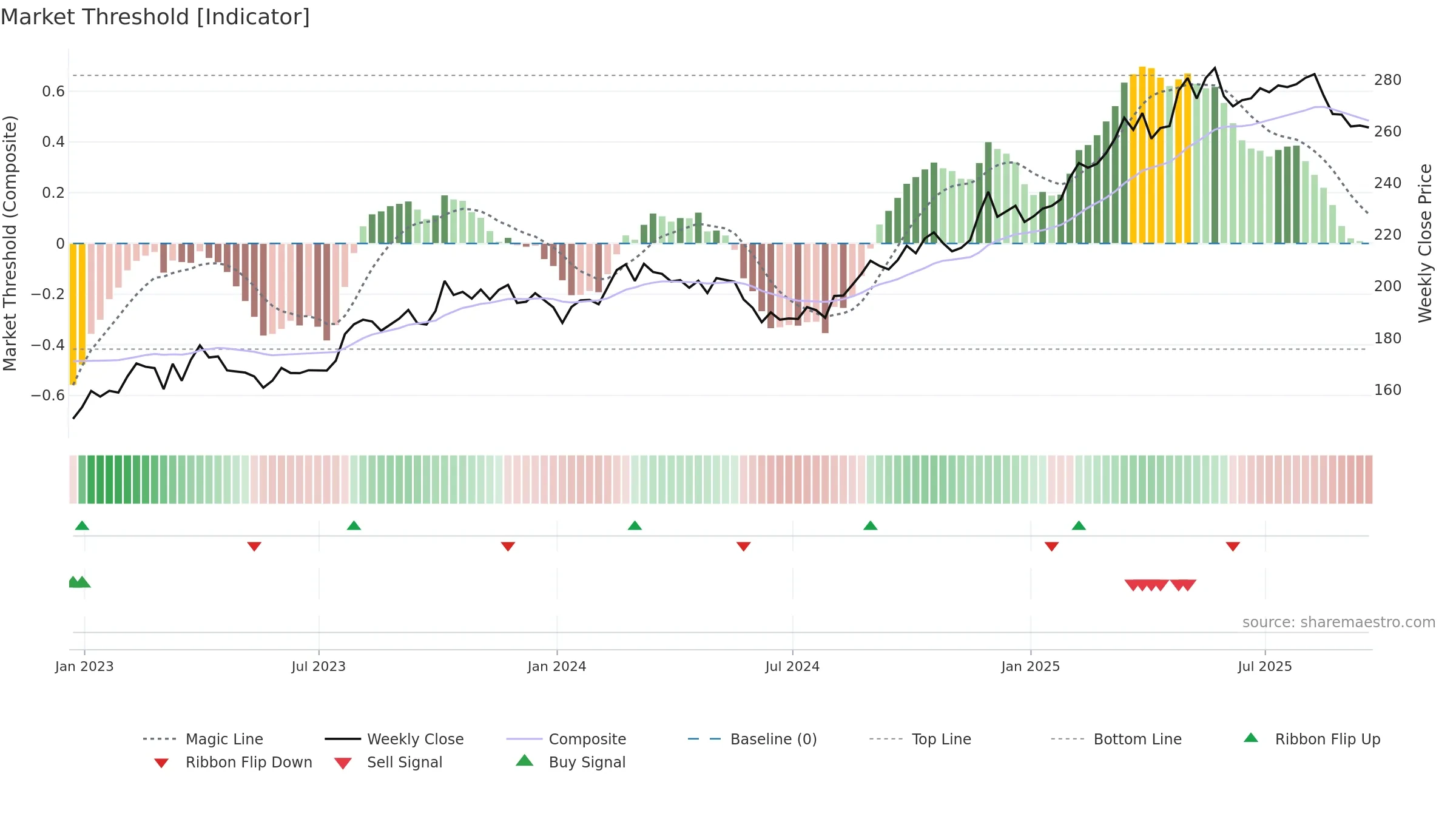The height and width of the screenshot is (819, 1456).
Task: Click the Weekly Close Price axis title
Action: 1425,243
